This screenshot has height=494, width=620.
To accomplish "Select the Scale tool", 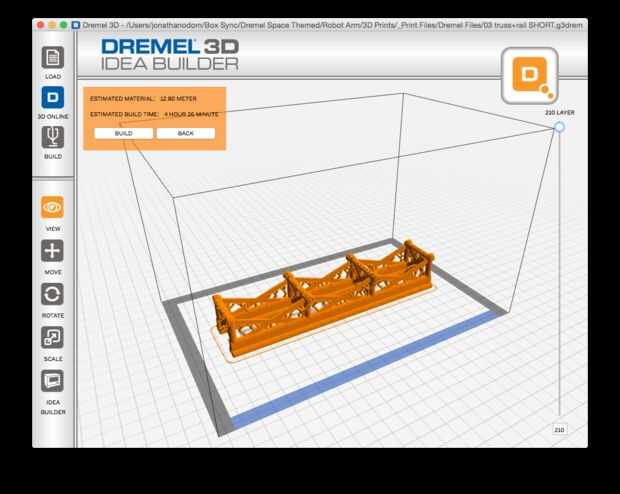I will pyautogui.click(x=52, y=337).
